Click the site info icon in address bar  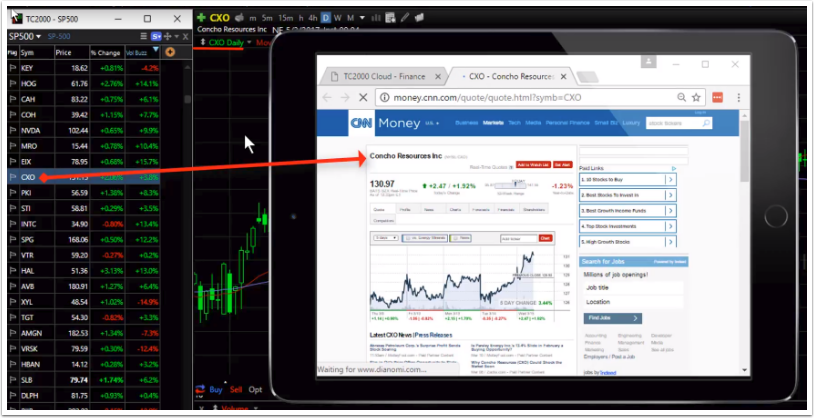[x=384, y=97]
